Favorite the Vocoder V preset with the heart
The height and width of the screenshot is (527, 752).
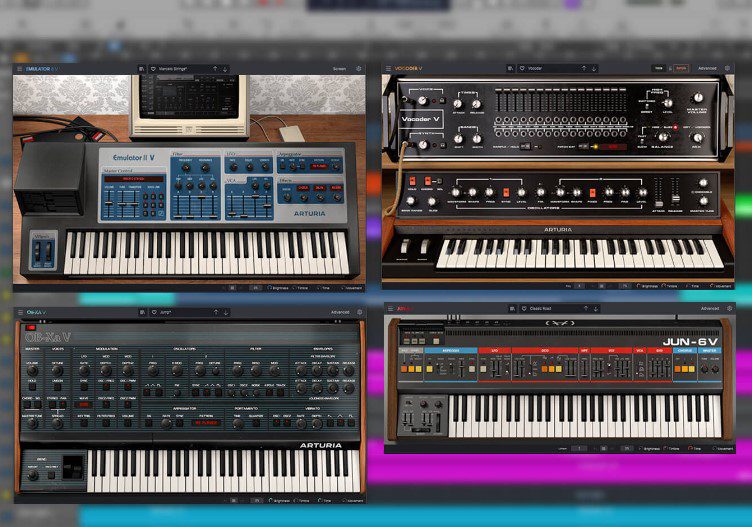522,69
